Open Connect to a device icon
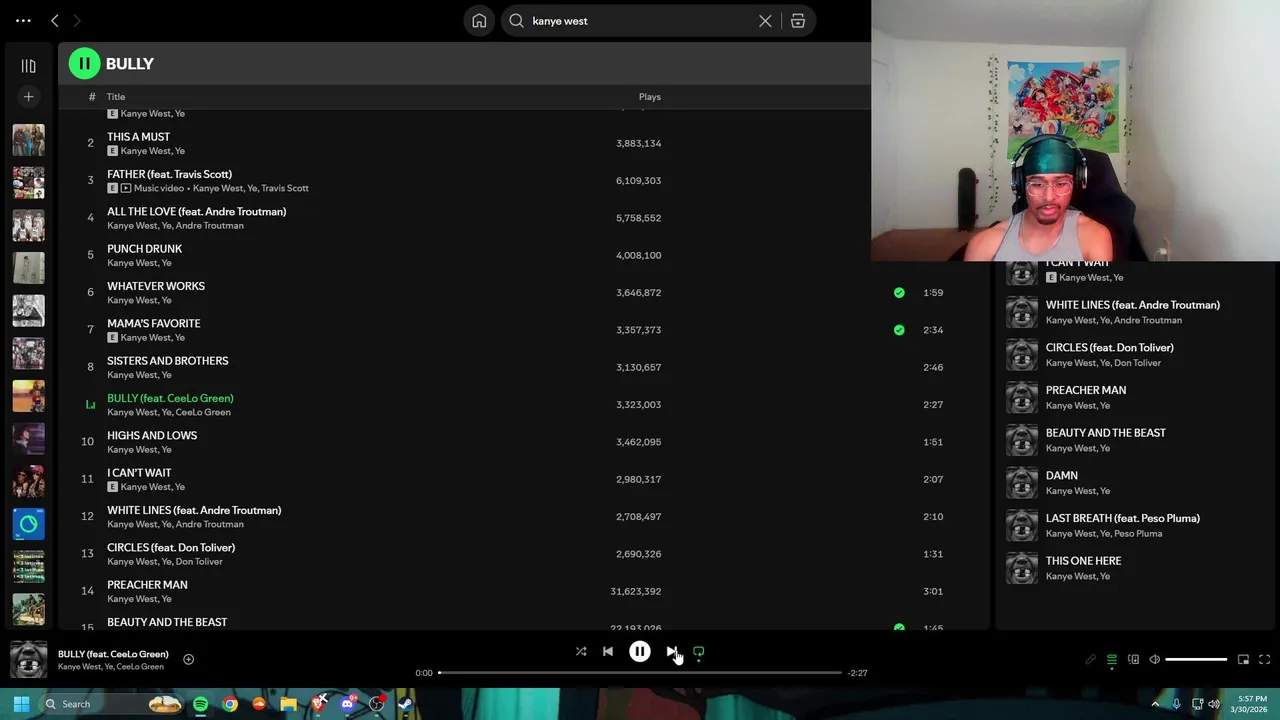1280x720 pixels. 1133,660
